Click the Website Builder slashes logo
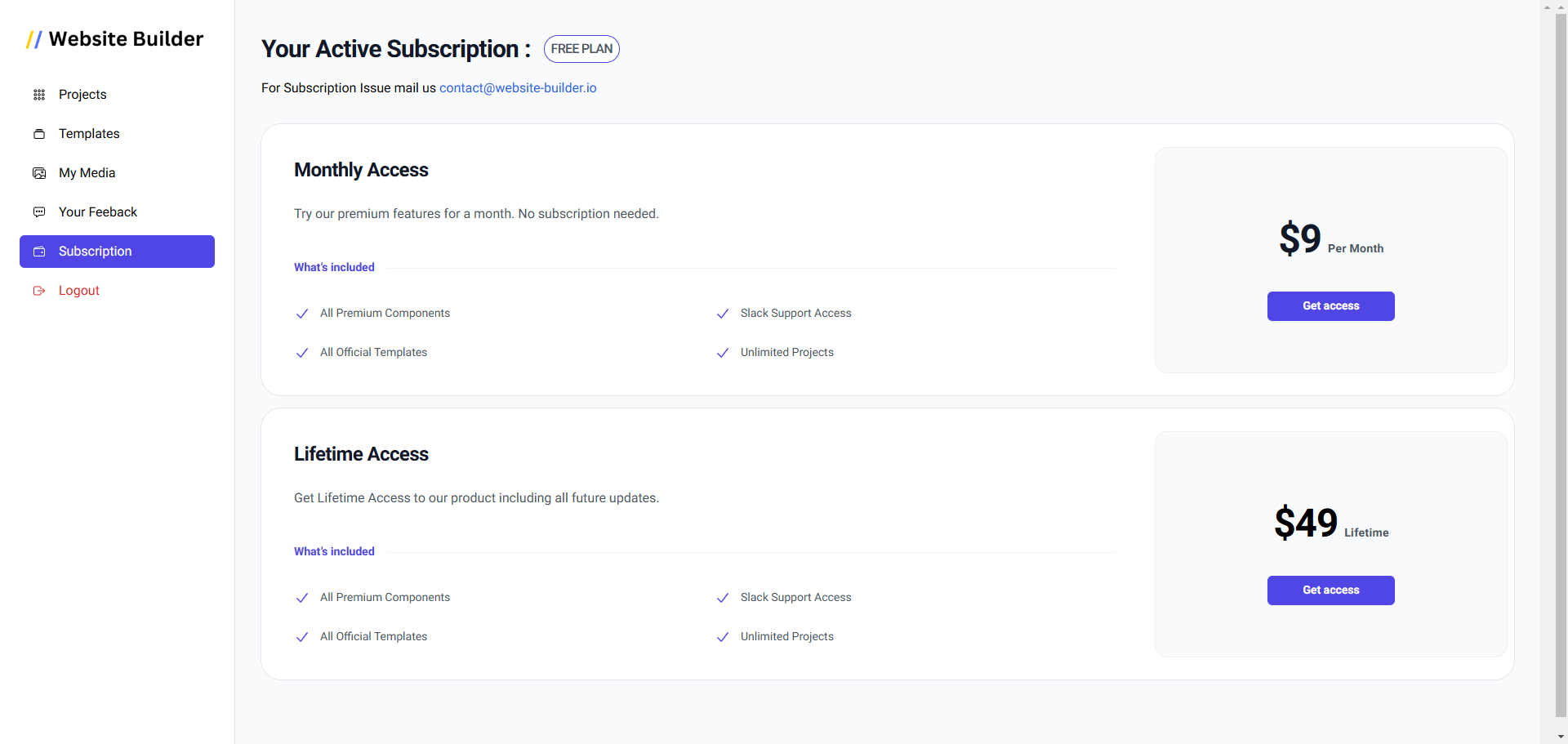Image resolution: width=1568 pixels, height=744 pixels. click(34, 39)
